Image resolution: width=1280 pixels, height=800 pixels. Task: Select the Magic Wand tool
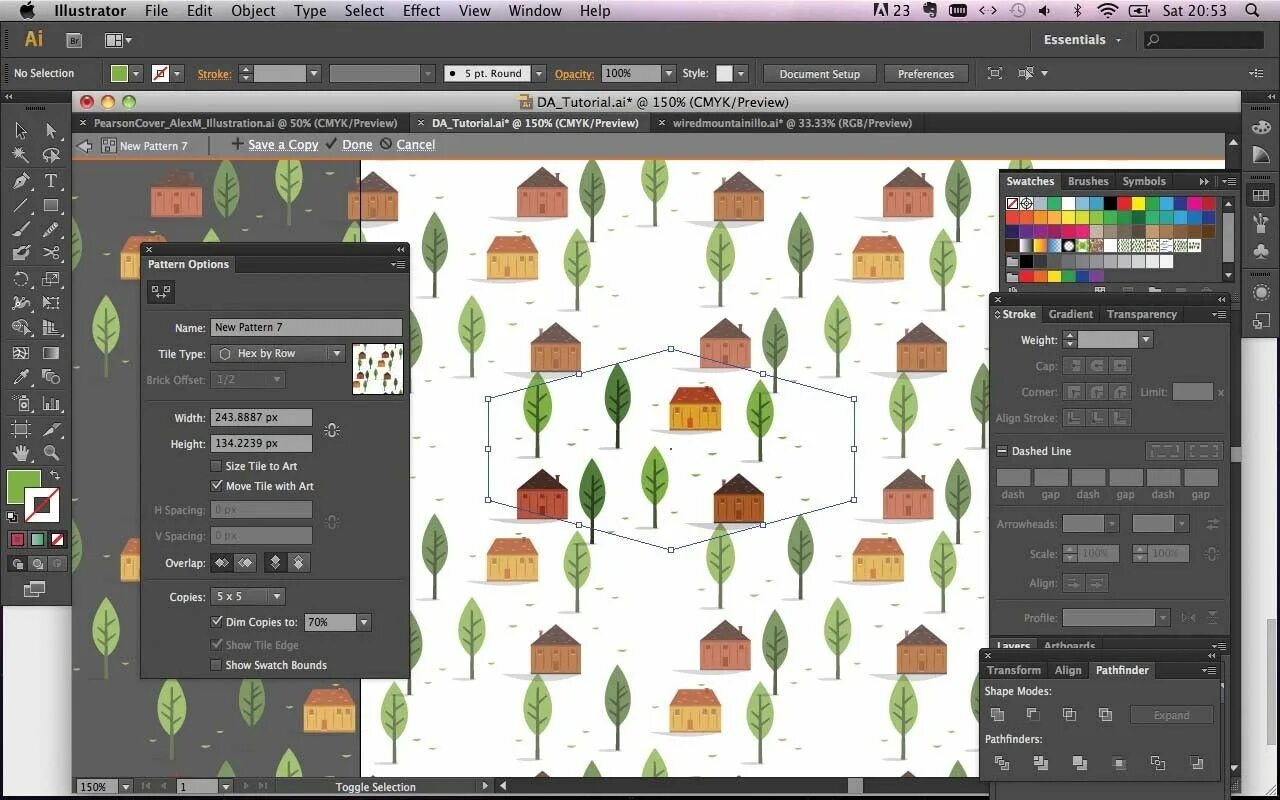[x=21, y=155]
